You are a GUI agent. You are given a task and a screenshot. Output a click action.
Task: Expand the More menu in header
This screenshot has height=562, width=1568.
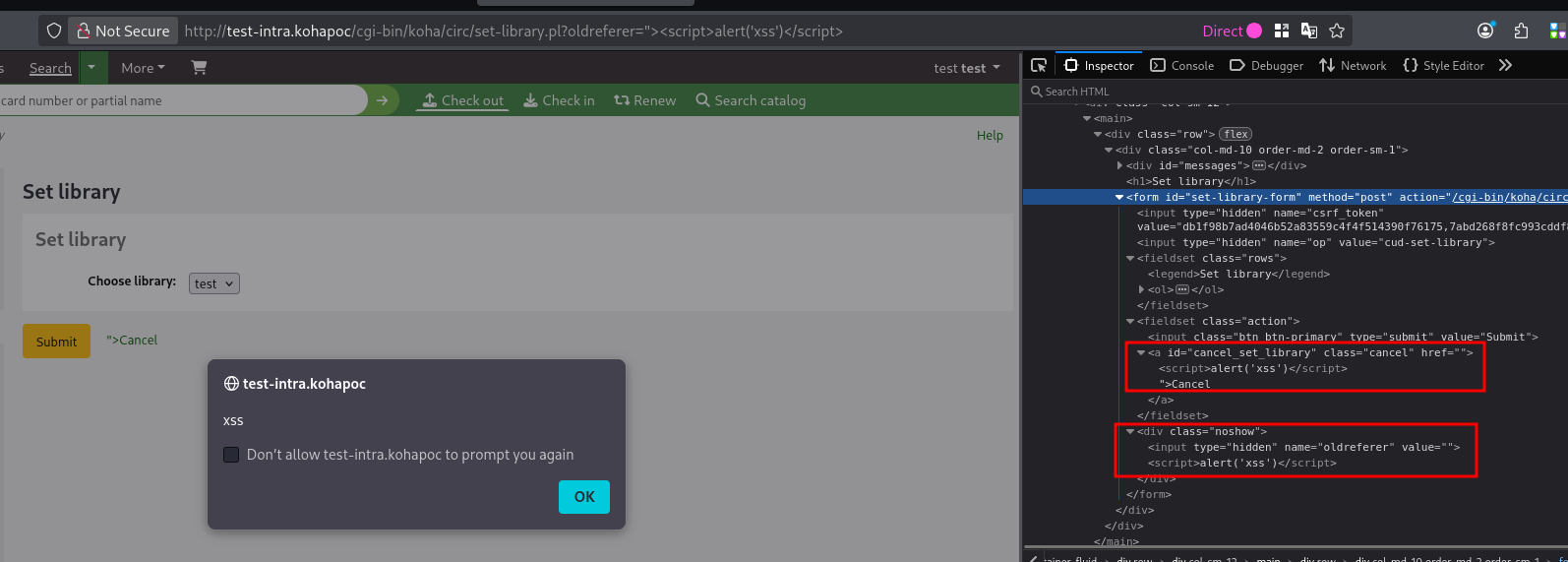(143, 68)
